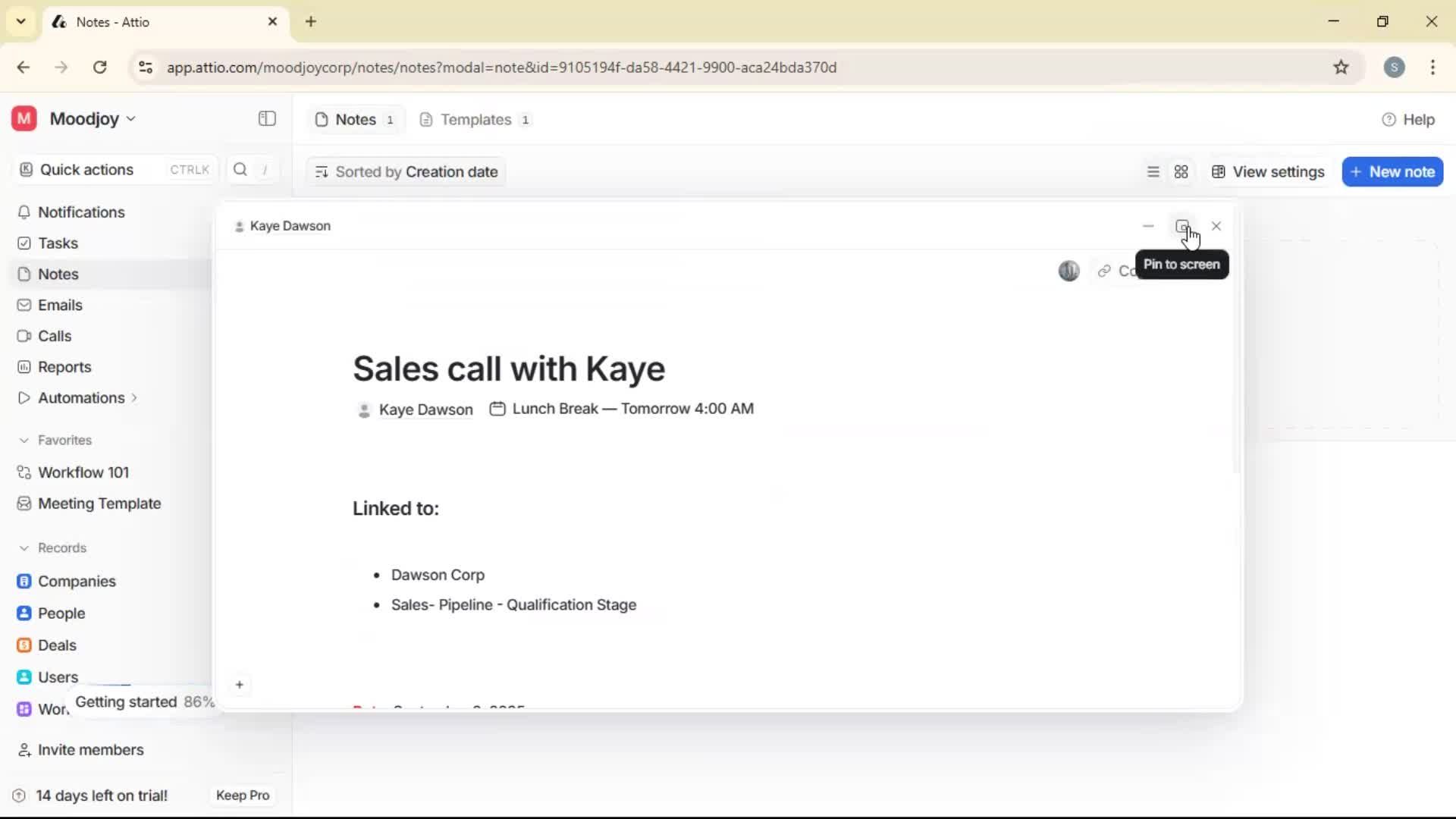Minimize the Kaye Dawson note window
Viewport: 1456px width, 819px height.
[x=1147, y=226]
